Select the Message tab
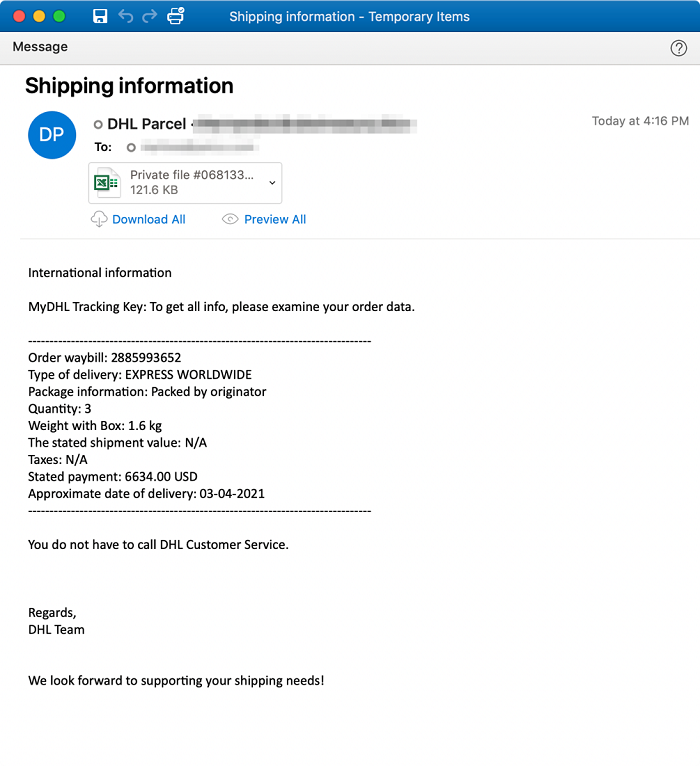Image resolution: width=700 pixels, height=766 pixels. pos(40,47)
